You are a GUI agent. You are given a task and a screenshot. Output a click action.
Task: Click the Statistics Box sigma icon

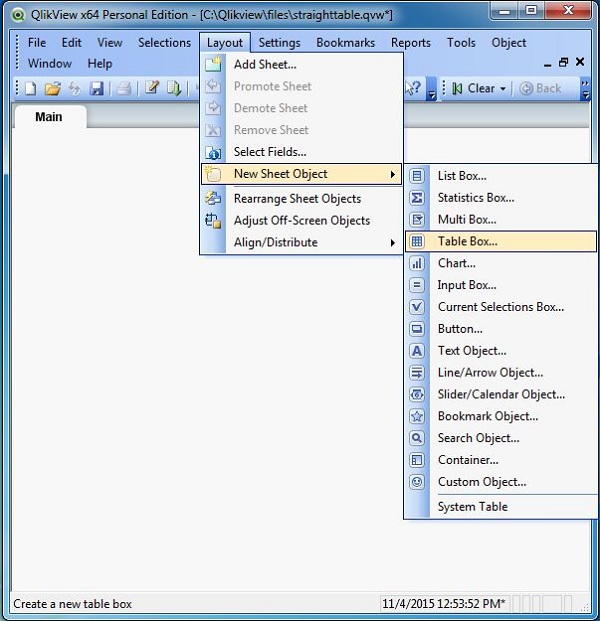[x=417, y=198]
